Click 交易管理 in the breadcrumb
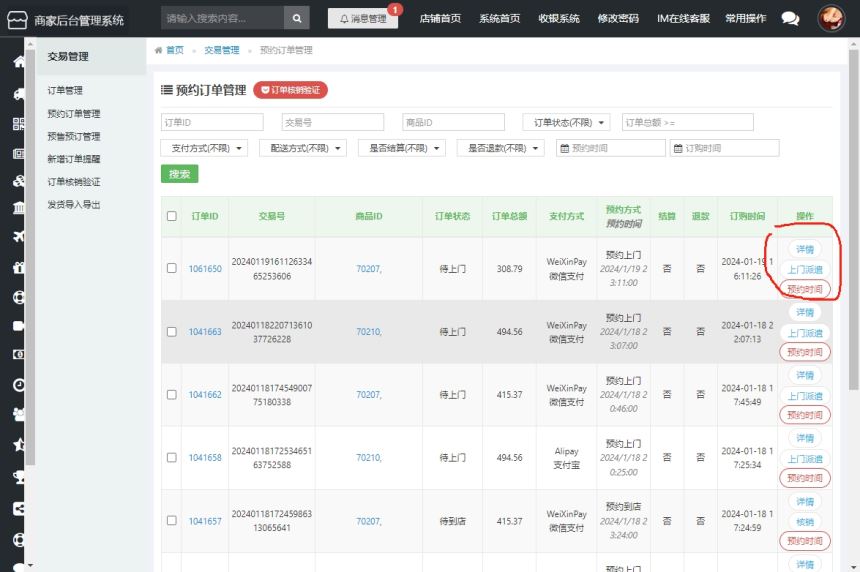This screenshot has height=572, width=860. tap(222, 50)
